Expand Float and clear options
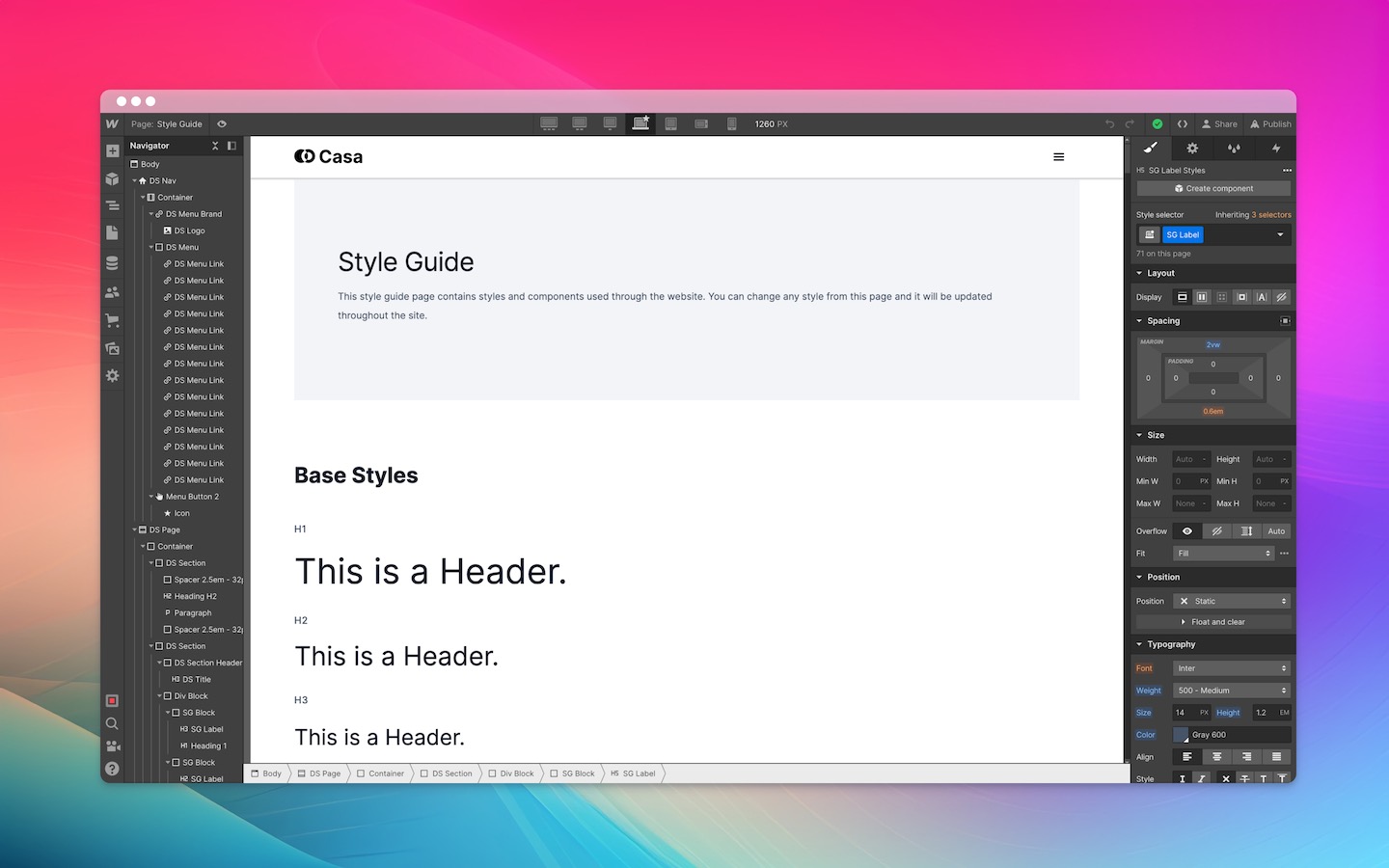 [1213, 622]
